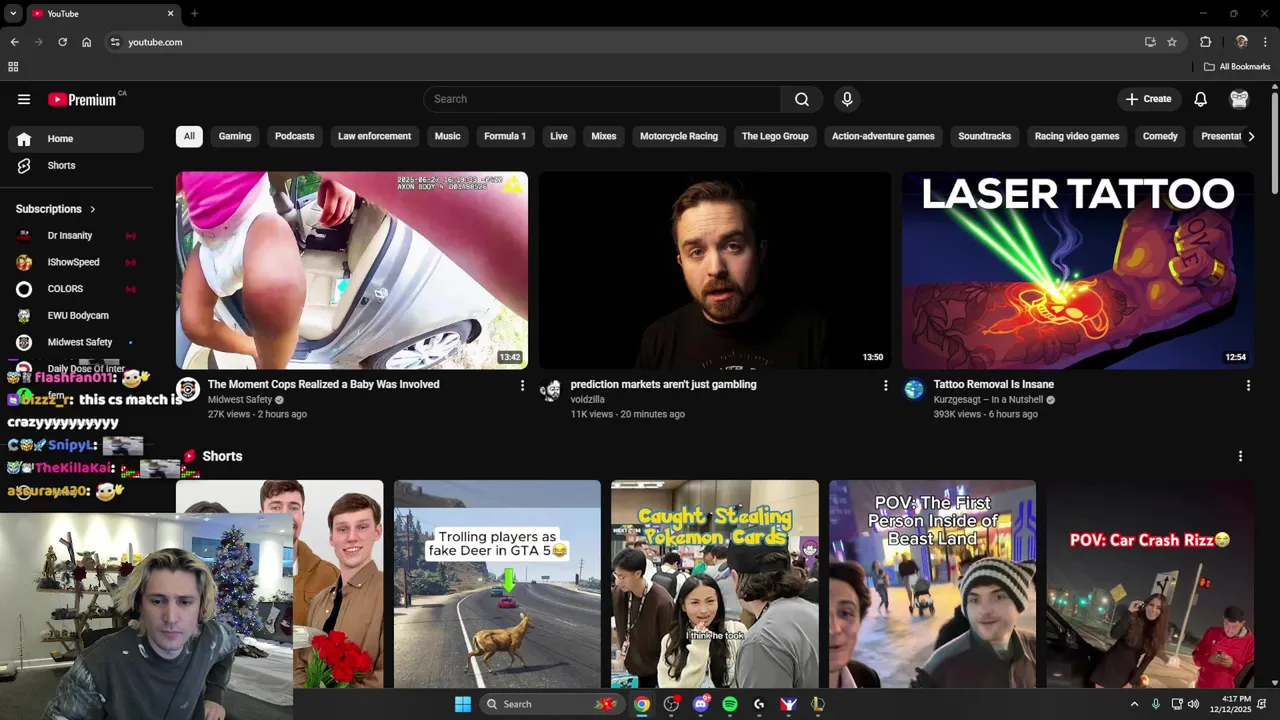
Task: Open voidzilla channel avatar under video
Action: 551,390
